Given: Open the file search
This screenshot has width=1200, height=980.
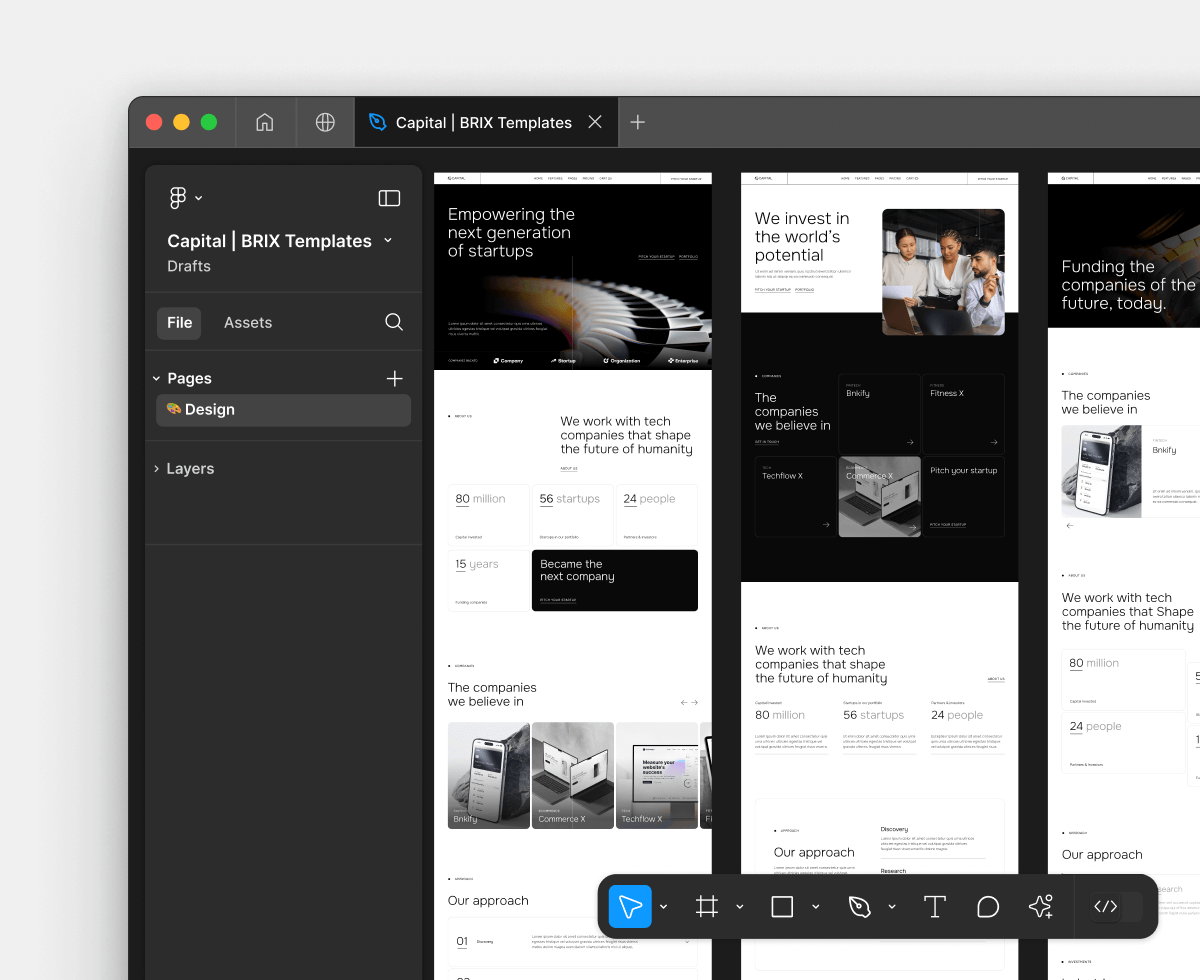Looking at the screenshot, I should coord(393,322).
